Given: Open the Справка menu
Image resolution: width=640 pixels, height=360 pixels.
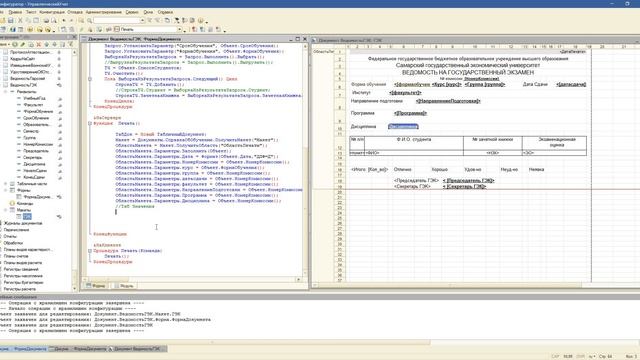Looking at the screenshot, I should click(x=165, y=12).
